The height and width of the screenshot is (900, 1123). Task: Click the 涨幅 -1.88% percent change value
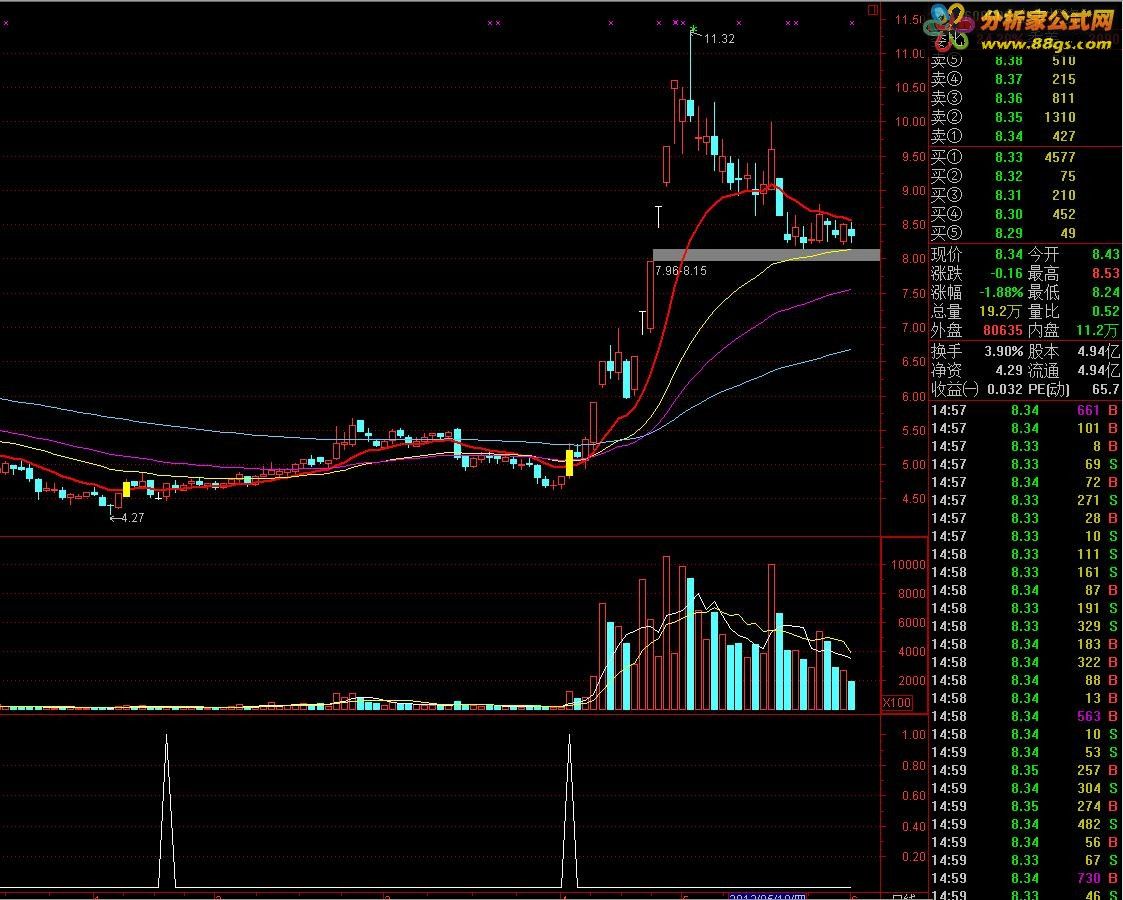(x=1002, y=292)
